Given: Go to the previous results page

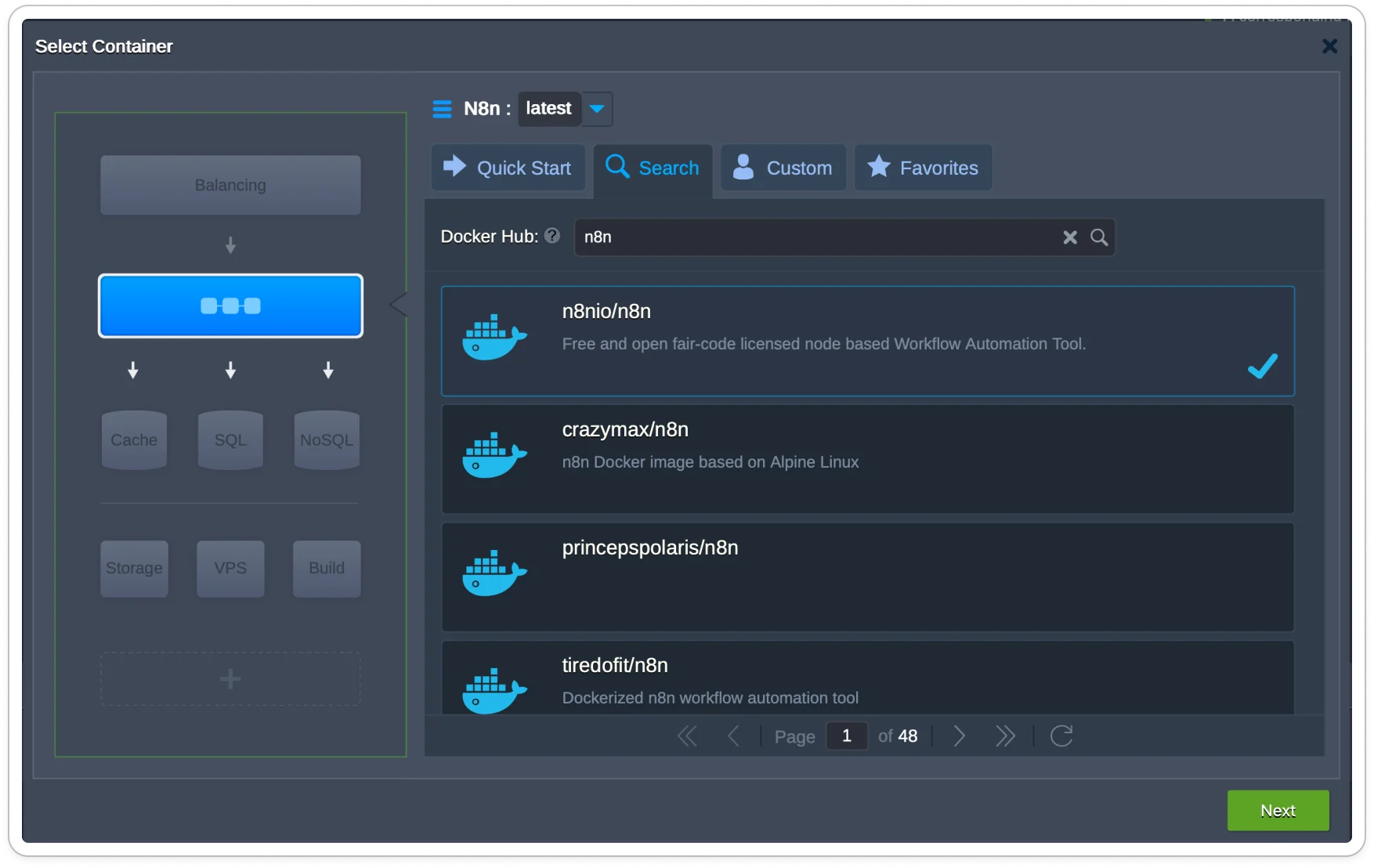Looking at the screenshot, I should pos(733,736).
